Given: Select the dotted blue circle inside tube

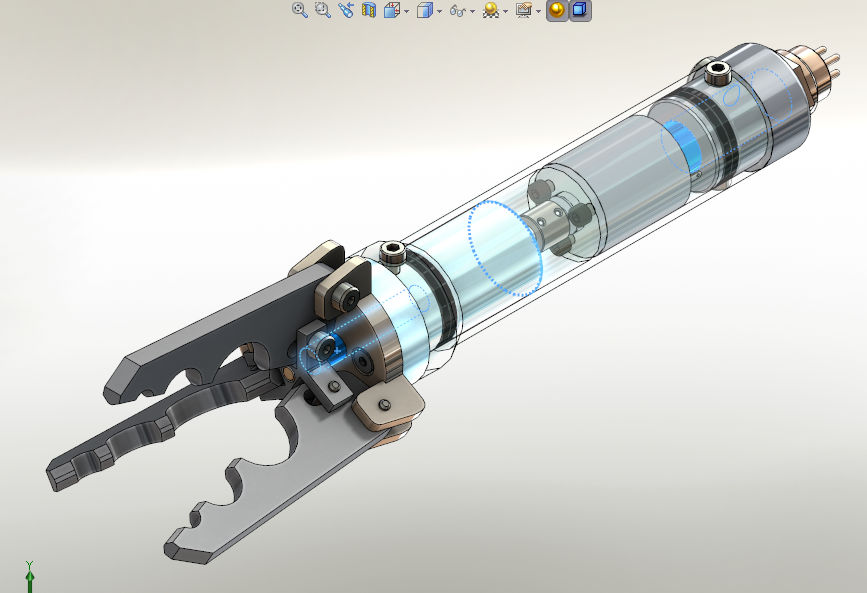Looking at the screenshot, I should pyautogui.click(x=504, y=248).
